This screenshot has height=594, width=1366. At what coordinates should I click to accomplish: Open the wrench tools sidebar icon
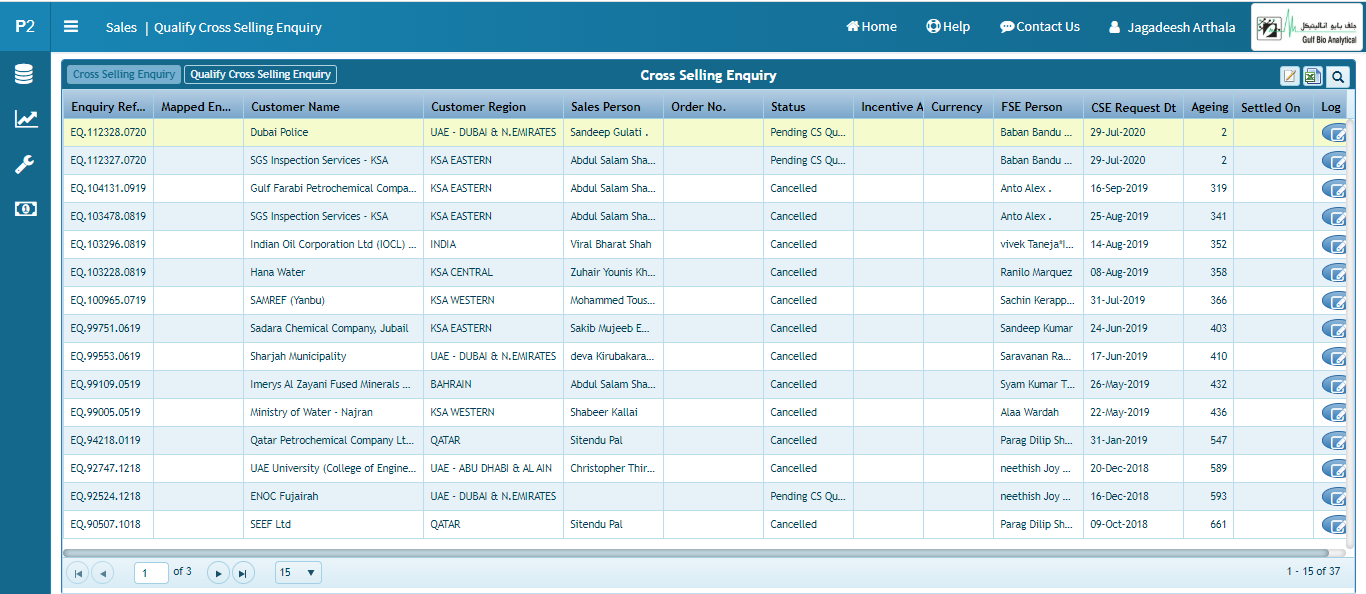pos(25,165)
